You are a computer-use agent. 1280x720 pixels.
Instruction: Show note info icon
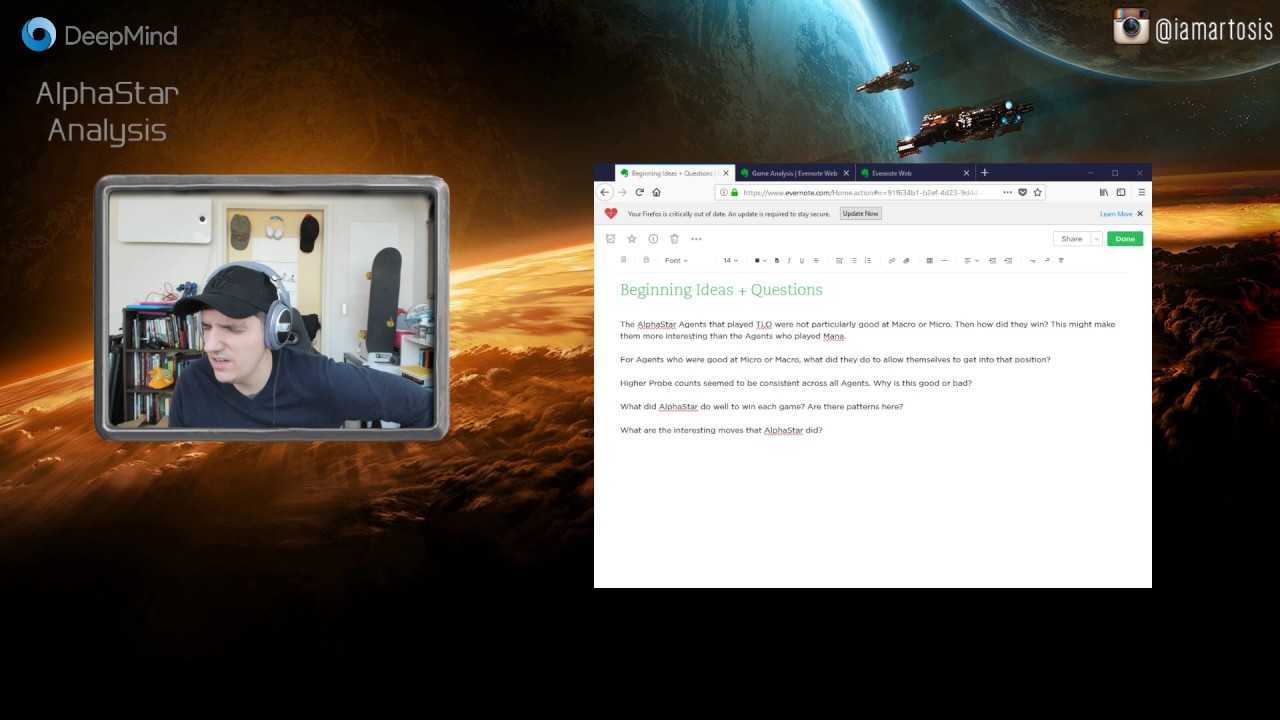pyautogui.click(x=653, y=239)
